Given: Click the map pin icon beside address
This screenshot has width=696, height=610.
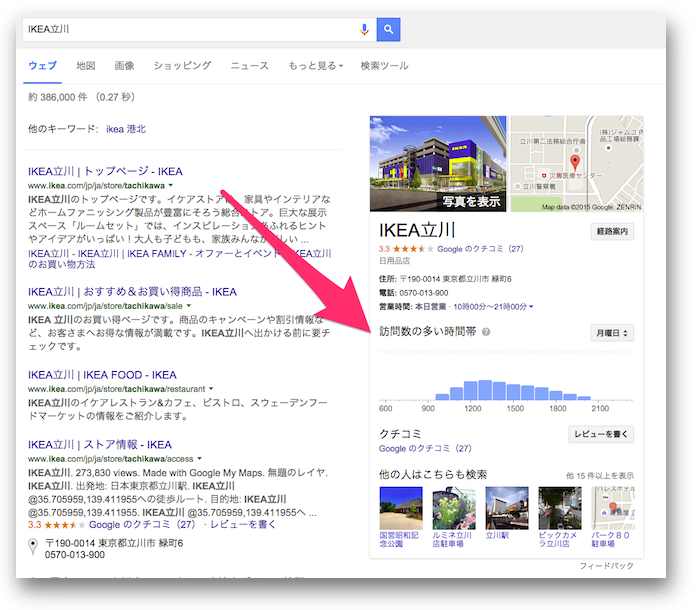Looking at the screenshot, I should (33, 546).
